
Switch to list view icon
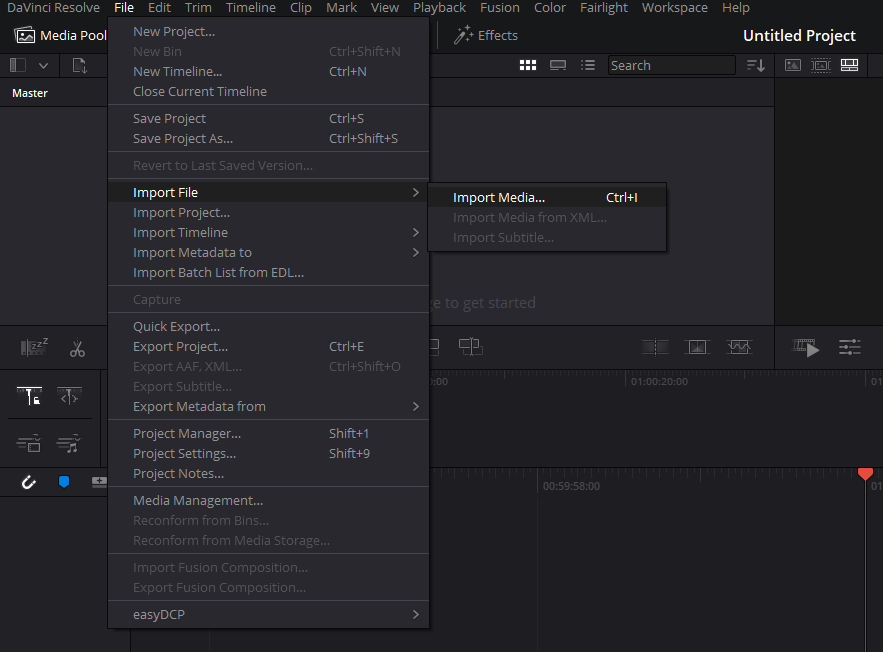(588, 65)
